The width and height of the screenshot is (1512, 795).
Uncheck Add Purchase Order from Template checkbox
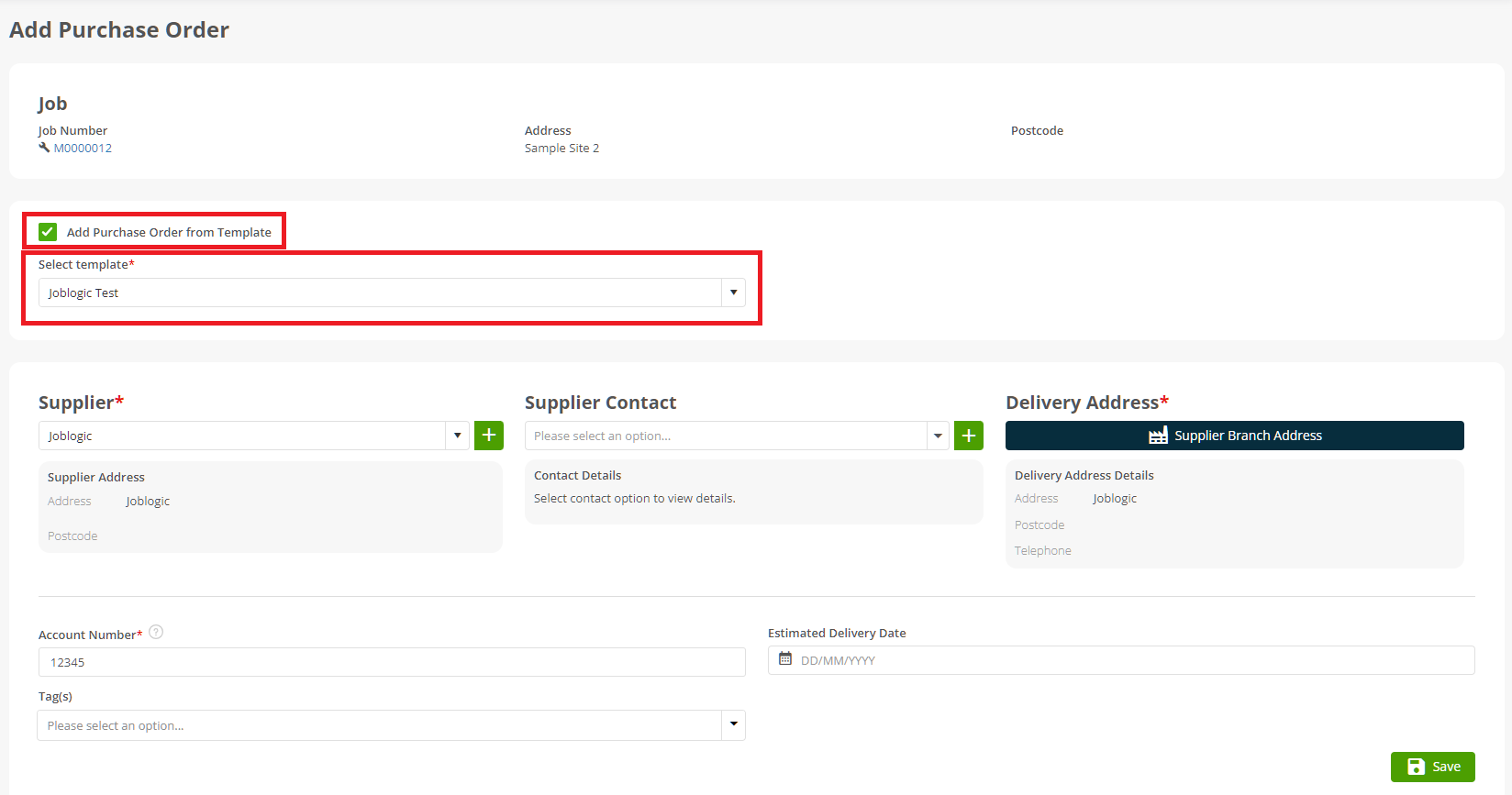(48, 232)
